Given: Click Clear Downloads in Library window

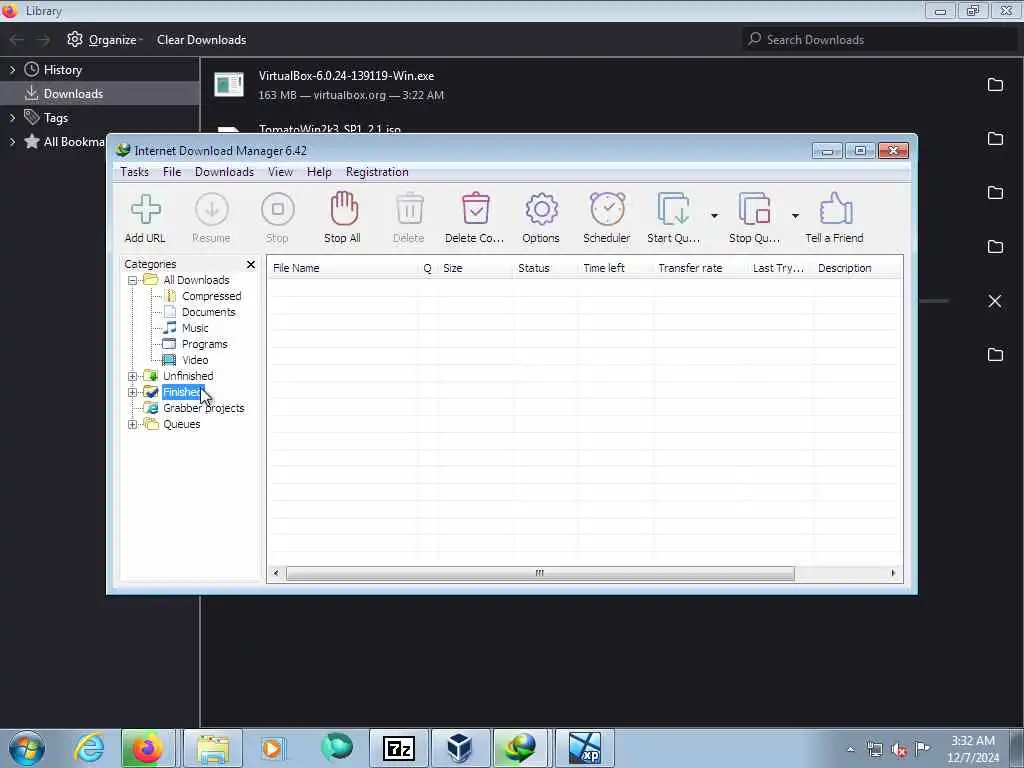Looking at the screenshot, I should 201,40.
